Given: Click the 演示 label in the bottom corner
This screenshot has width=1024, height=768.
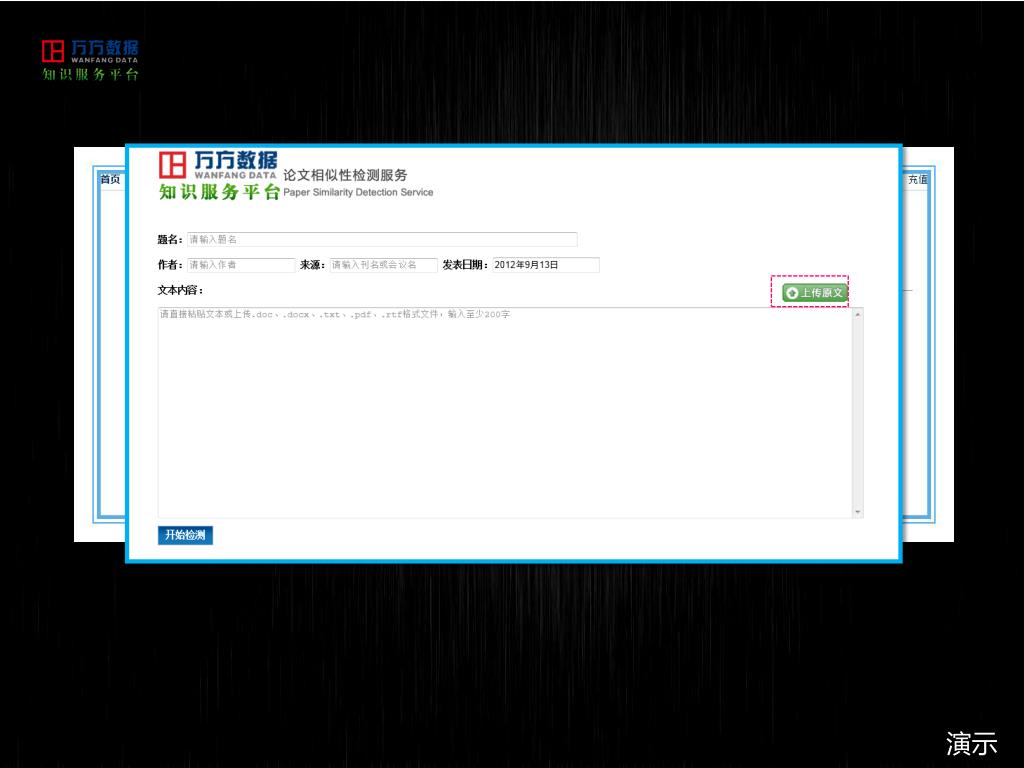Looking at the screenshot, I should point(971,743).
